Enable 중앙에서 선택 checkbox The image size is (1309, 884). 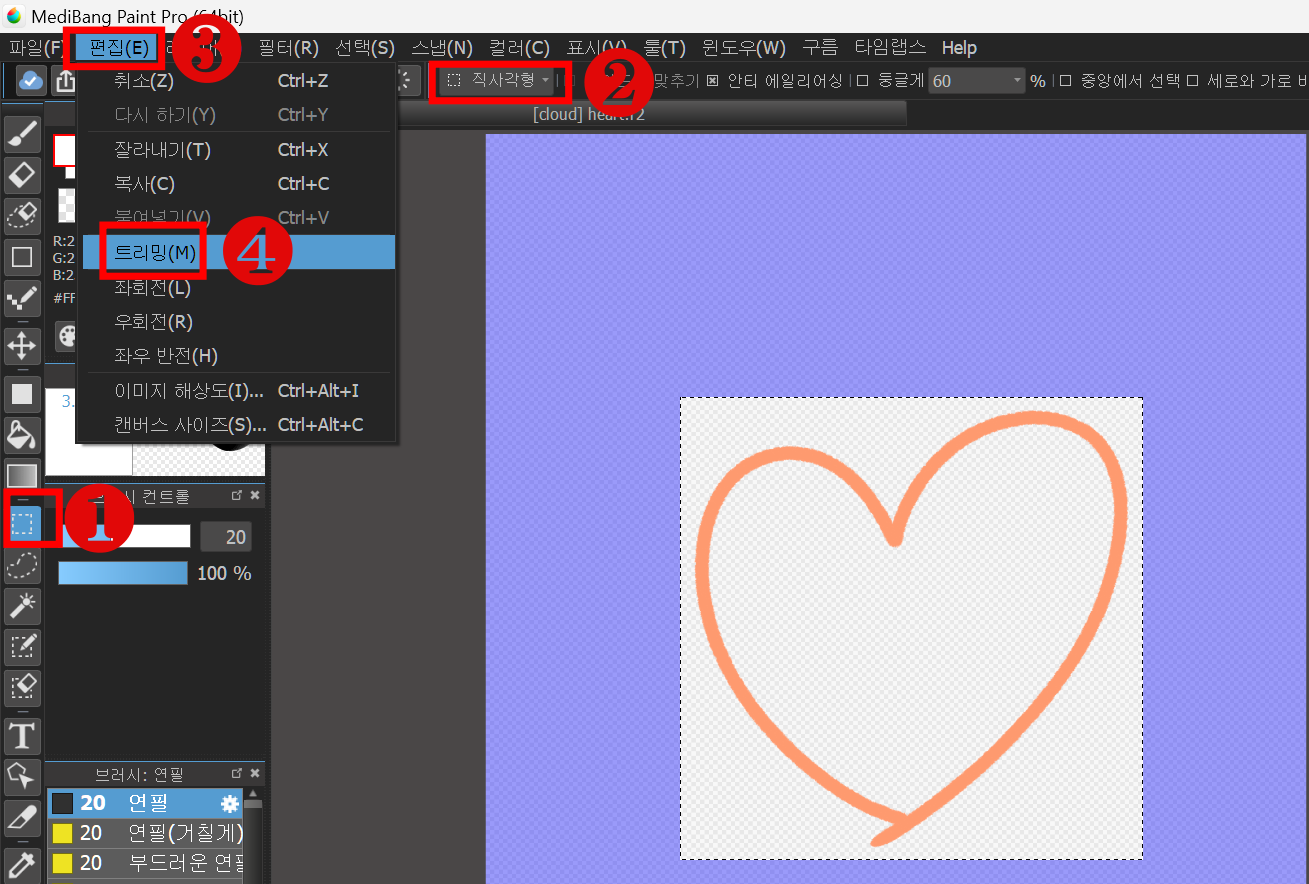tap(1065, 81)
